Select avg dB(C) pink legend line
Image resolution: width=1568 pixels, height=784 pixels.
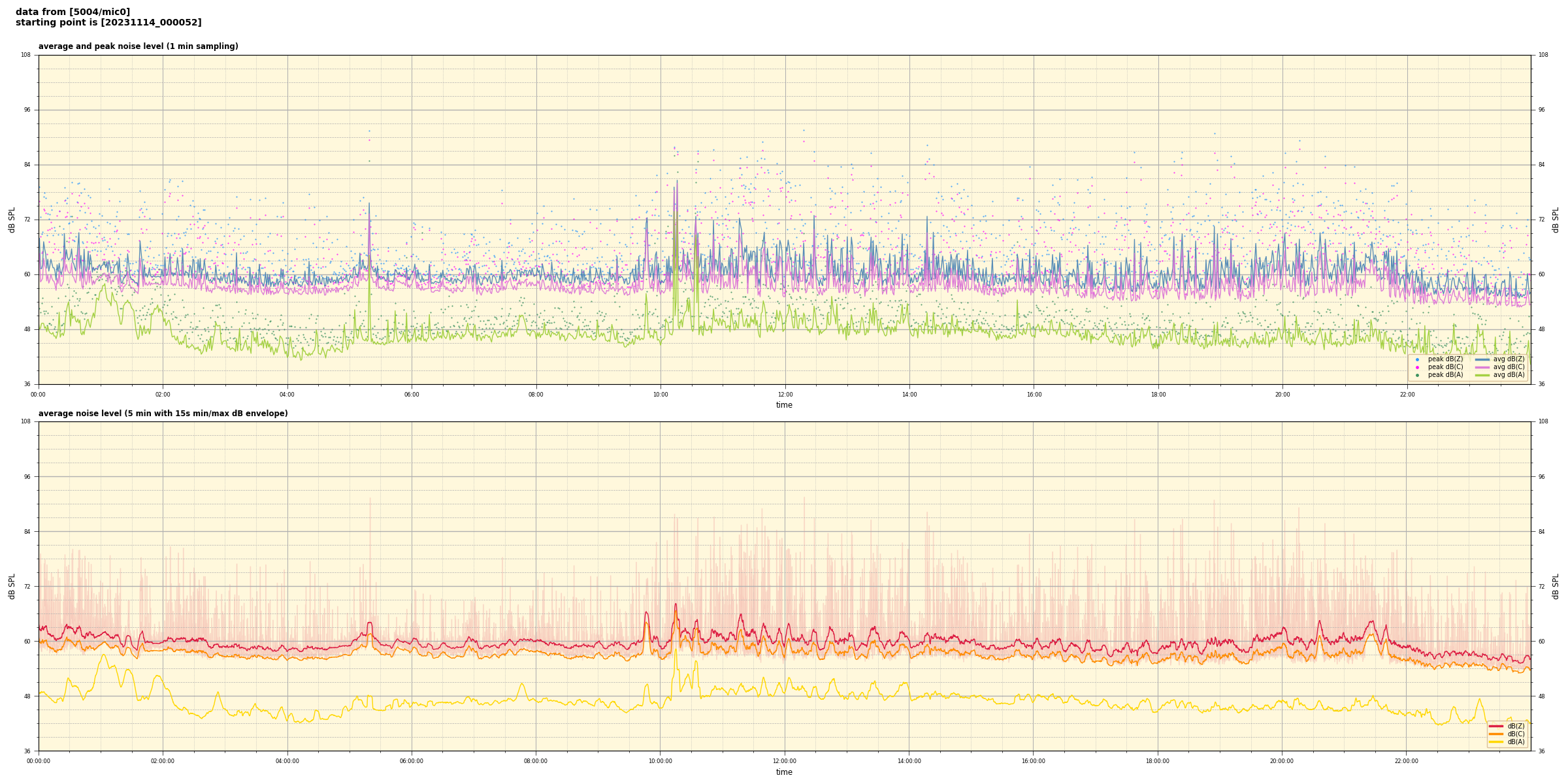click(x=1482, y=367)
